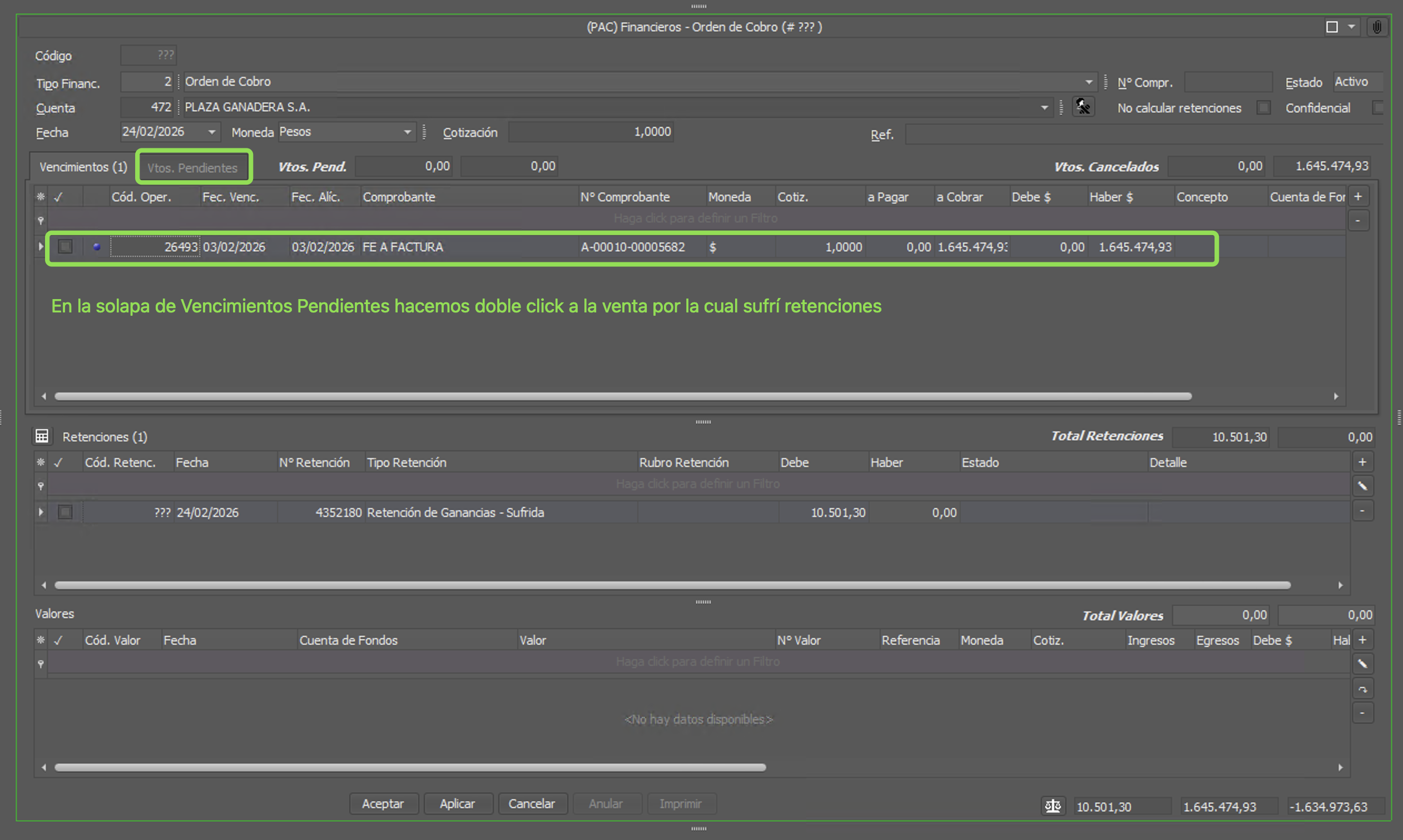1403x840 pixels.
Task: Open the Tipo Financ. Orden de Cobro dropdown
Action: pyautogui.click(x=1088, y=82)
